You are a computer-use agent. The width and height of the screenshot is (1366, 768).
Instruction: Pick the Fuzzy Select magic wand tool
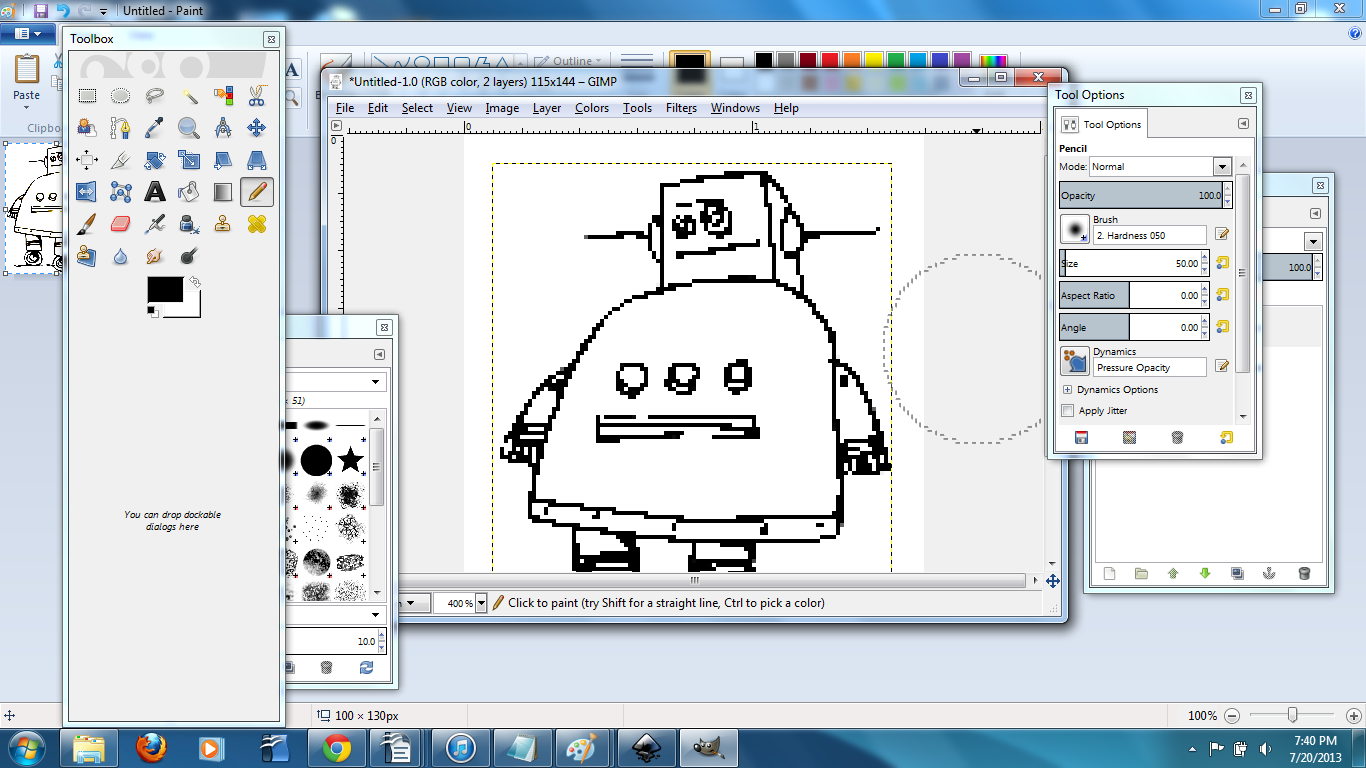click(x=189, y=96)
